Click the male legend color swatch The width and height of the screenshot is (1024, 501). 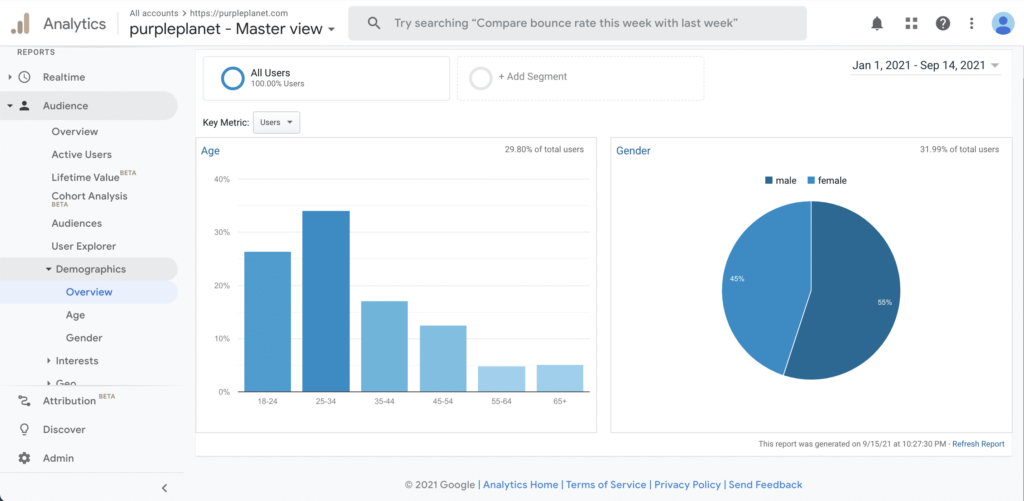click(x=769, y=180)
